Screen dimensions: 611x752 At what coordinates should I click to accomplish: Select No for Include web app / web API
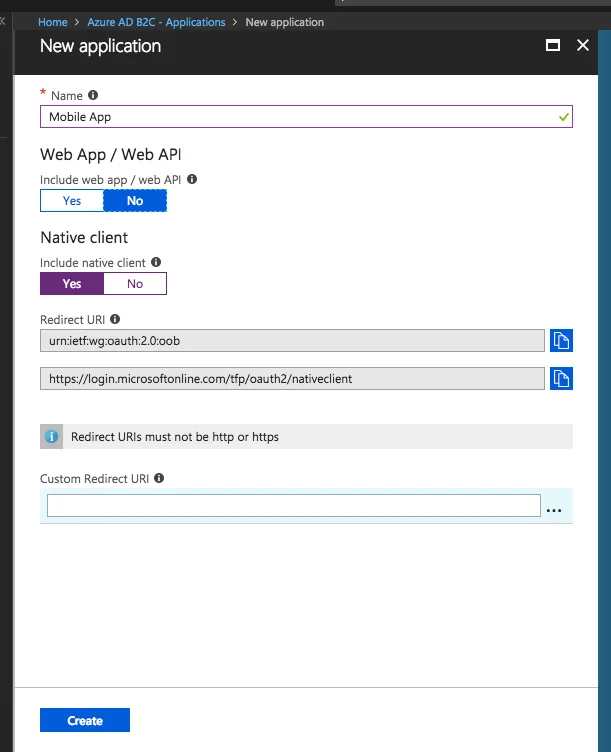pos(135,200)
